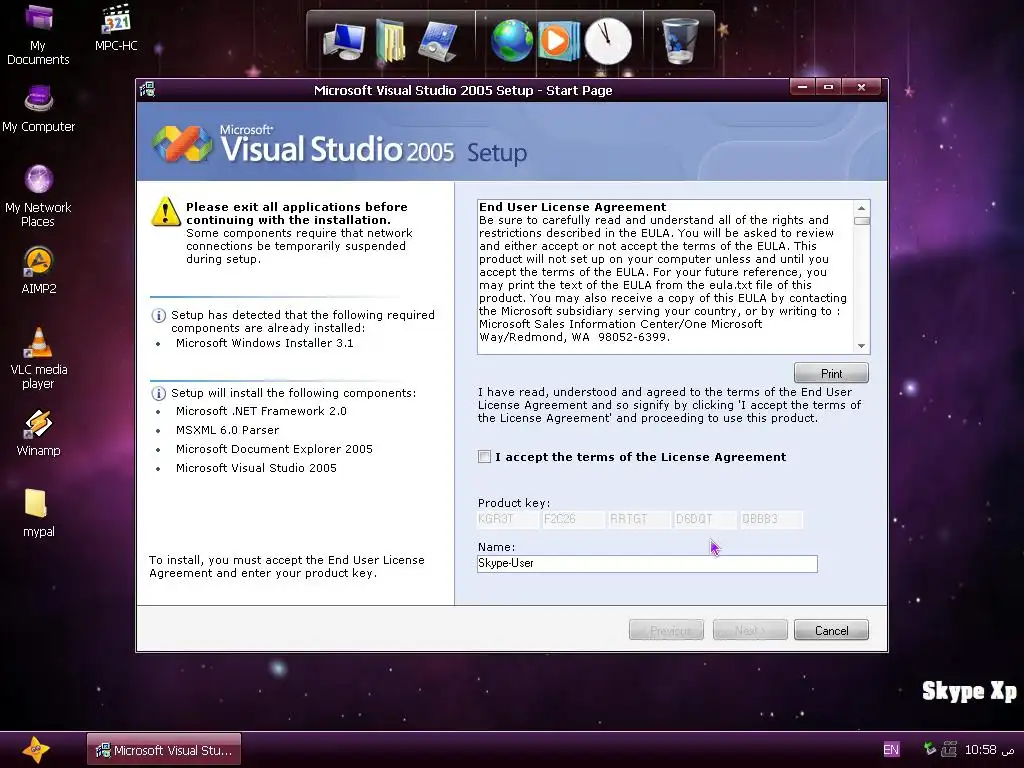Click the 'Name:' label
The width and height of the screenshot is (1024, 768).
[x=496, y=547]
